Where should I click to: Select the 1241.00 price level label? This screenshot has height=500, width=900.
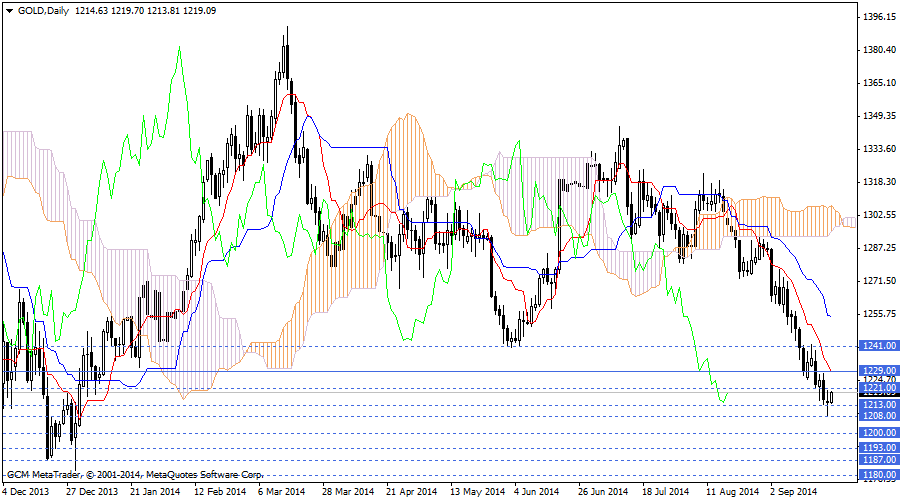tap(879, 346)
